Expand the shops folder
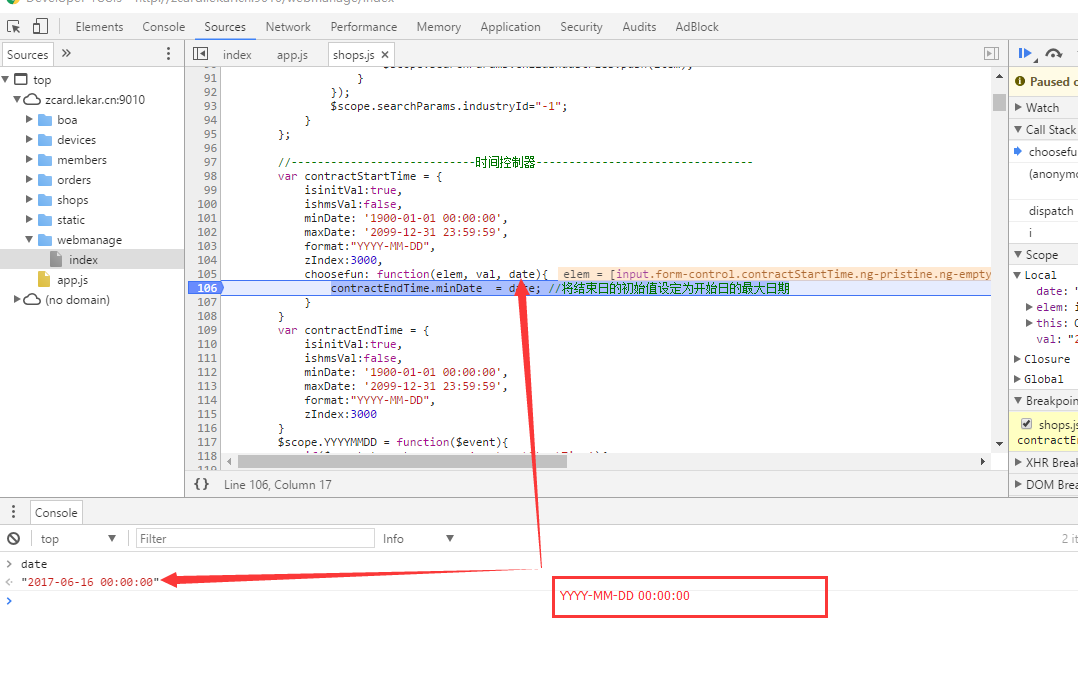The image size is (1078, 693). (29, 199)
